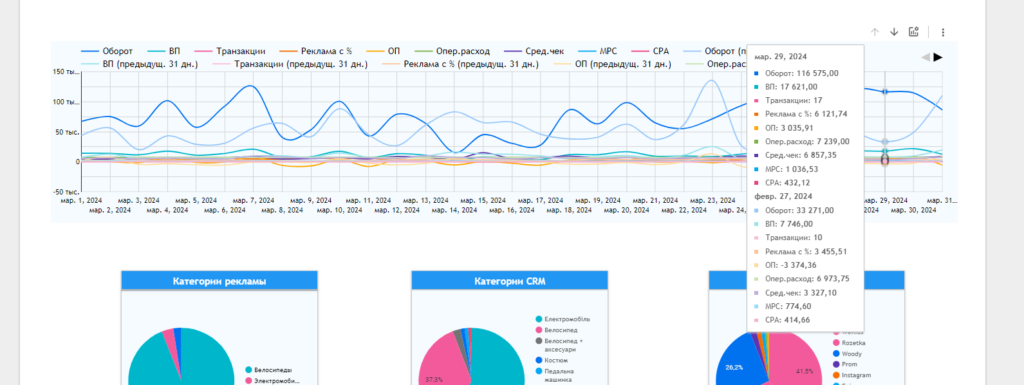Open the chart export icon
The width and height of the screenshot is (1024, 385).
tap(914, 32)
